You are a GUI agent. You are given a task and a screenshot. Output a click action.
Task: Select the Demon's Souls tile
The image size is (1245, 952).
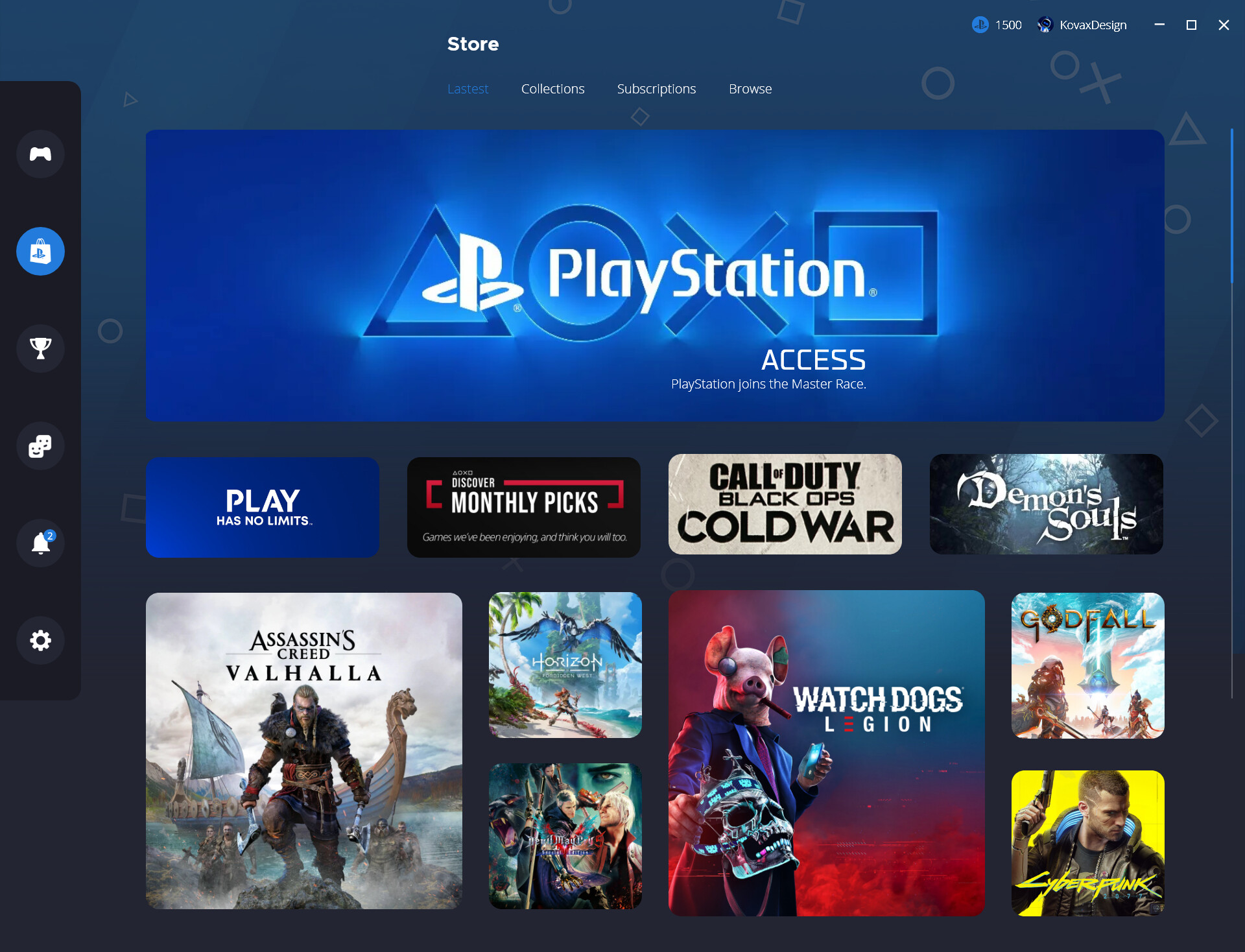tap(1046, 504)
